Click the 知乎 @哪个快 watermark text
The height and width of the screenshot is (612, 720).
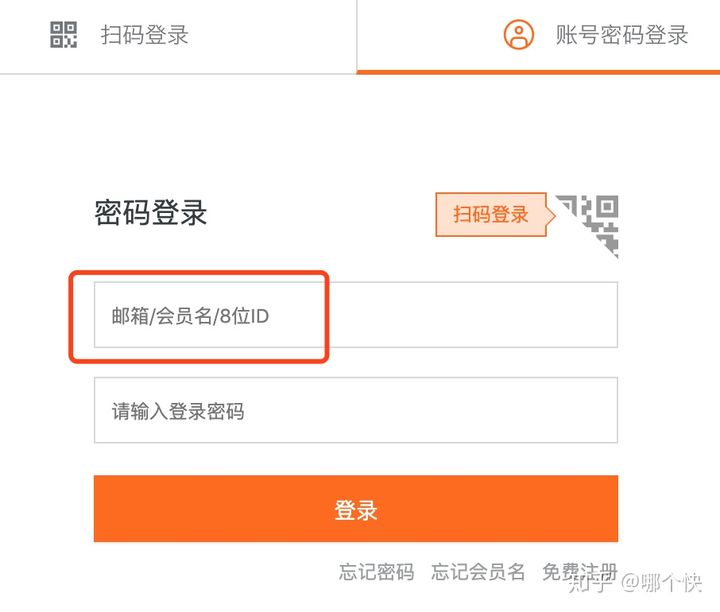click(636, 583)
